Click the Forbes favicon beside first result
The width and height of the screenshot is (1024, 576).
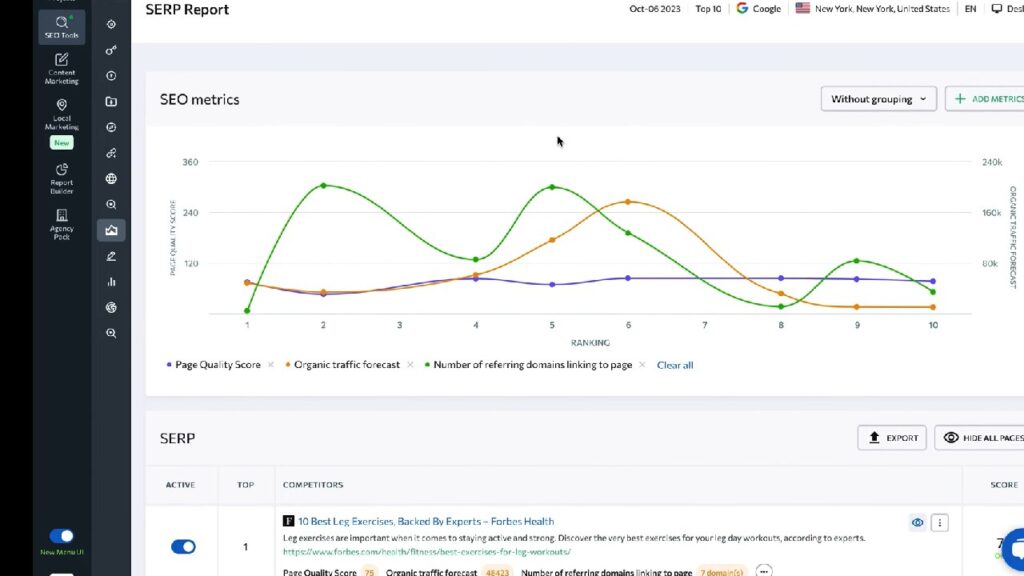click(x=289, y=520)
